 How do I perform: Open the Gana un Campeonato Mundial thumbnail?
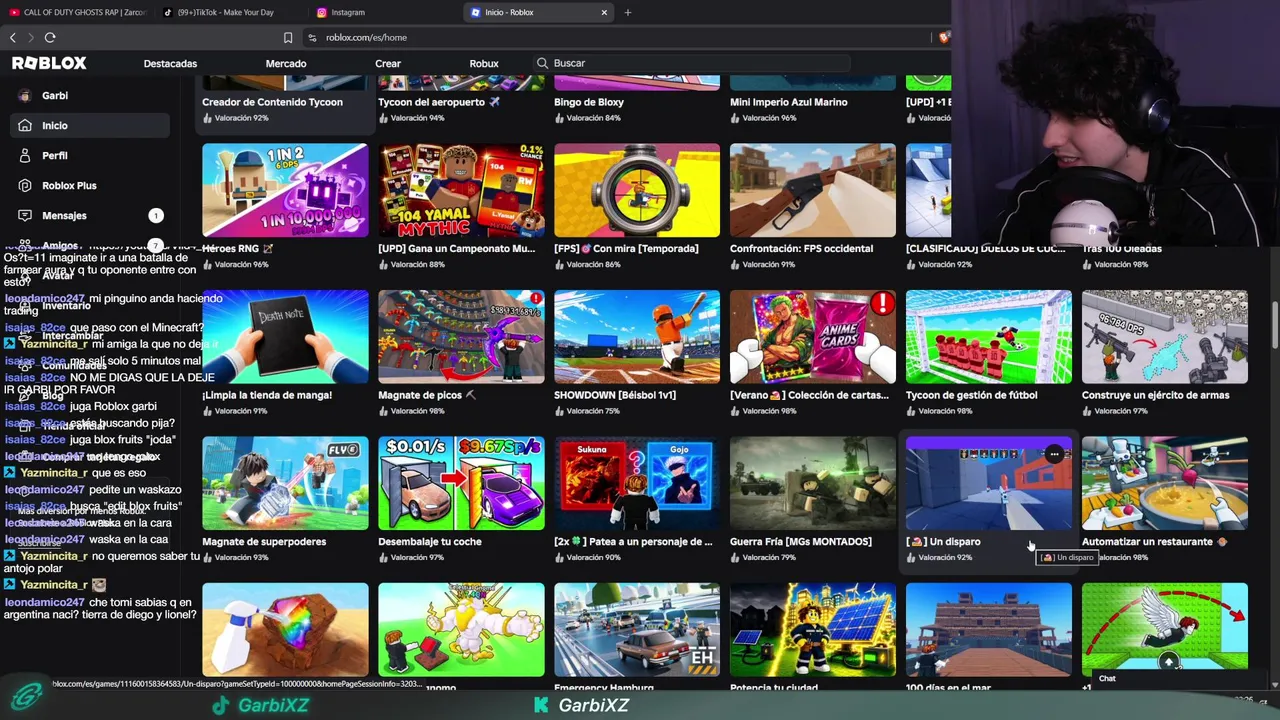[x=461, y=190]
